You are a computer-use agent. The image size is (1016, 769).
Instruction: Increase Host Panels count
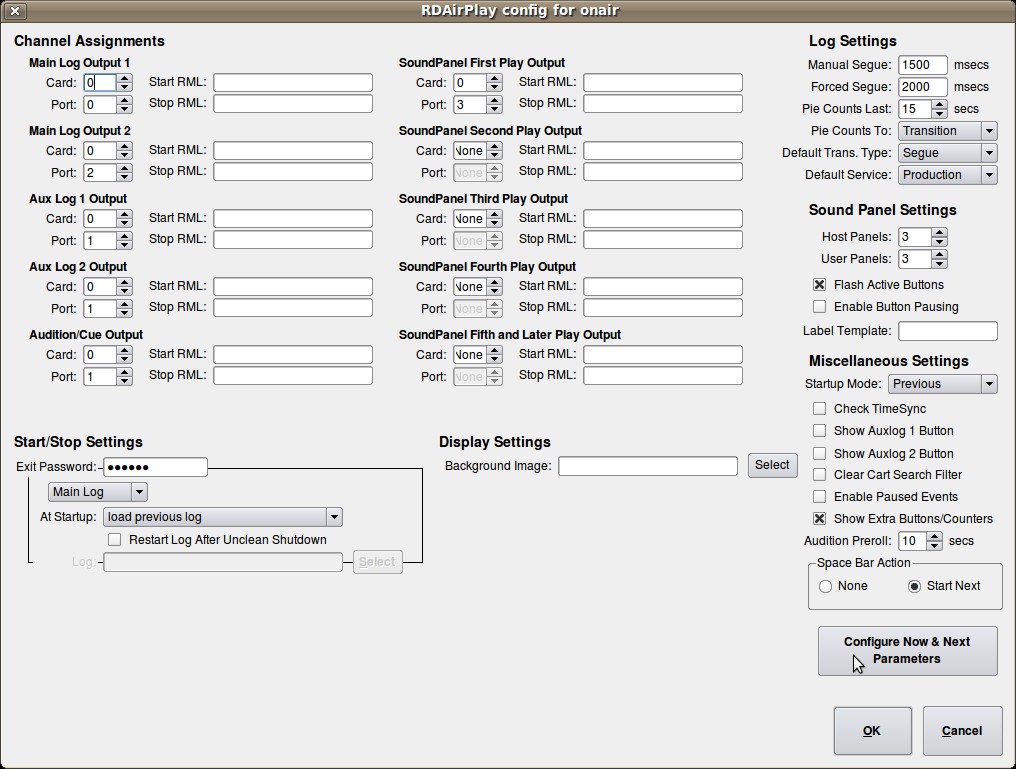[939, 232]
